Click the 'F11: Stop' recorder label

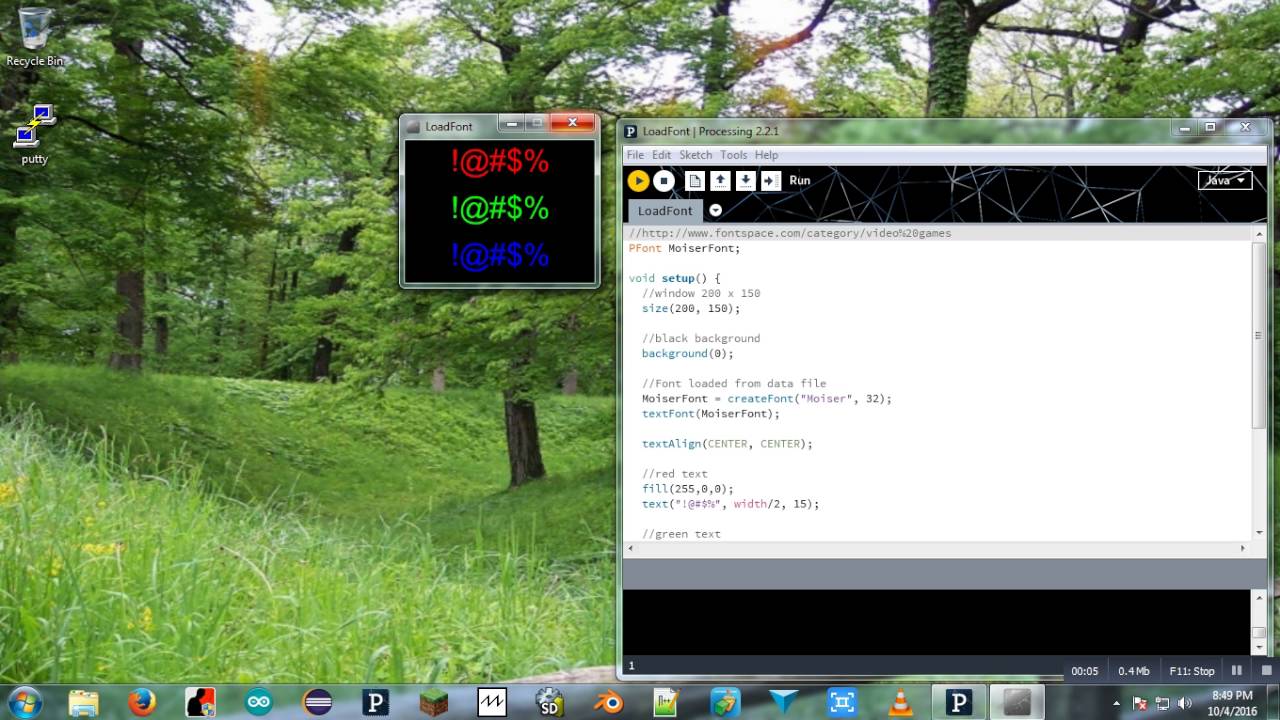click(x=1192, y=671)
